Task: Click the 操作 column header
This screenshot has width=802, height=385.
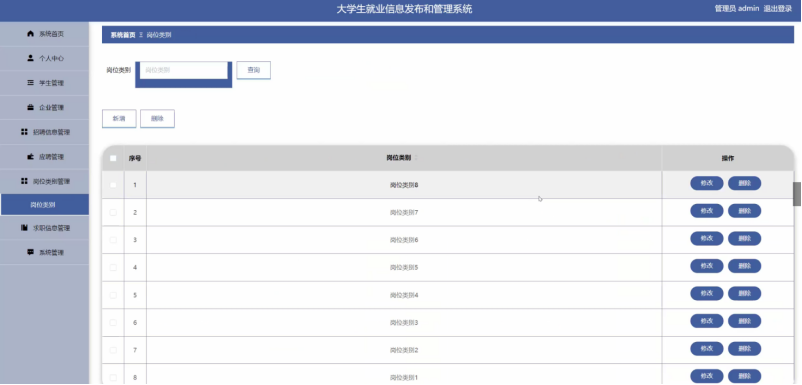Action: [727, 158]
